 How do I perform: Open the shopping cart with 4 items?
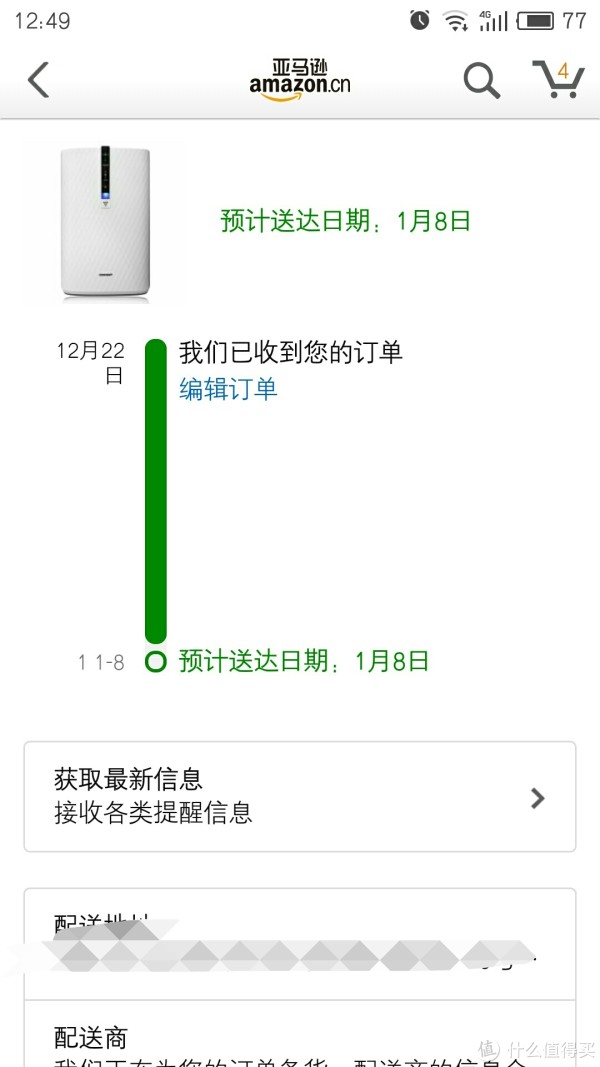click(559, 79)
